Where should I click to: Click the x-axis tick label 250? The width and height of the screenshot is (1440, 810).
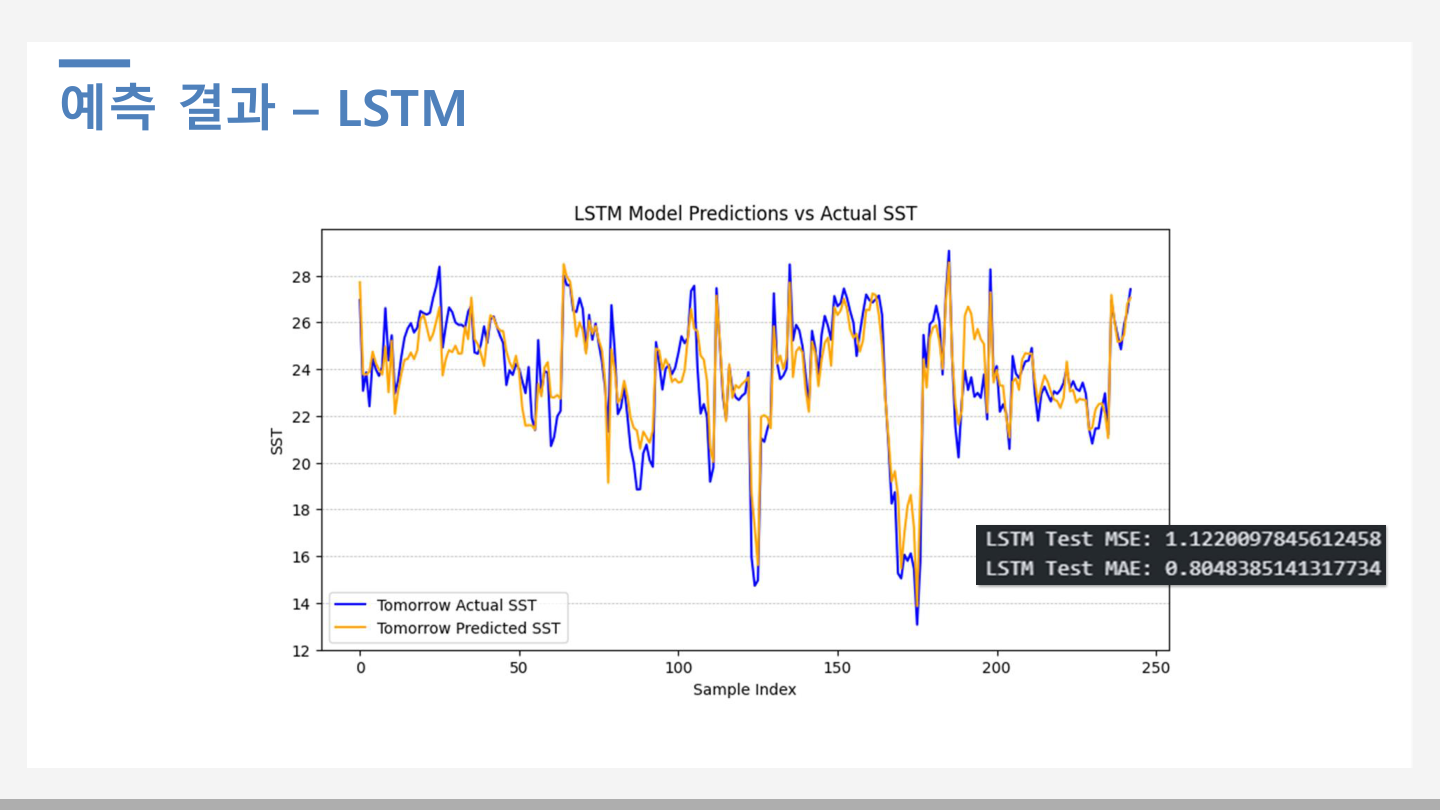click(1156, 667)
